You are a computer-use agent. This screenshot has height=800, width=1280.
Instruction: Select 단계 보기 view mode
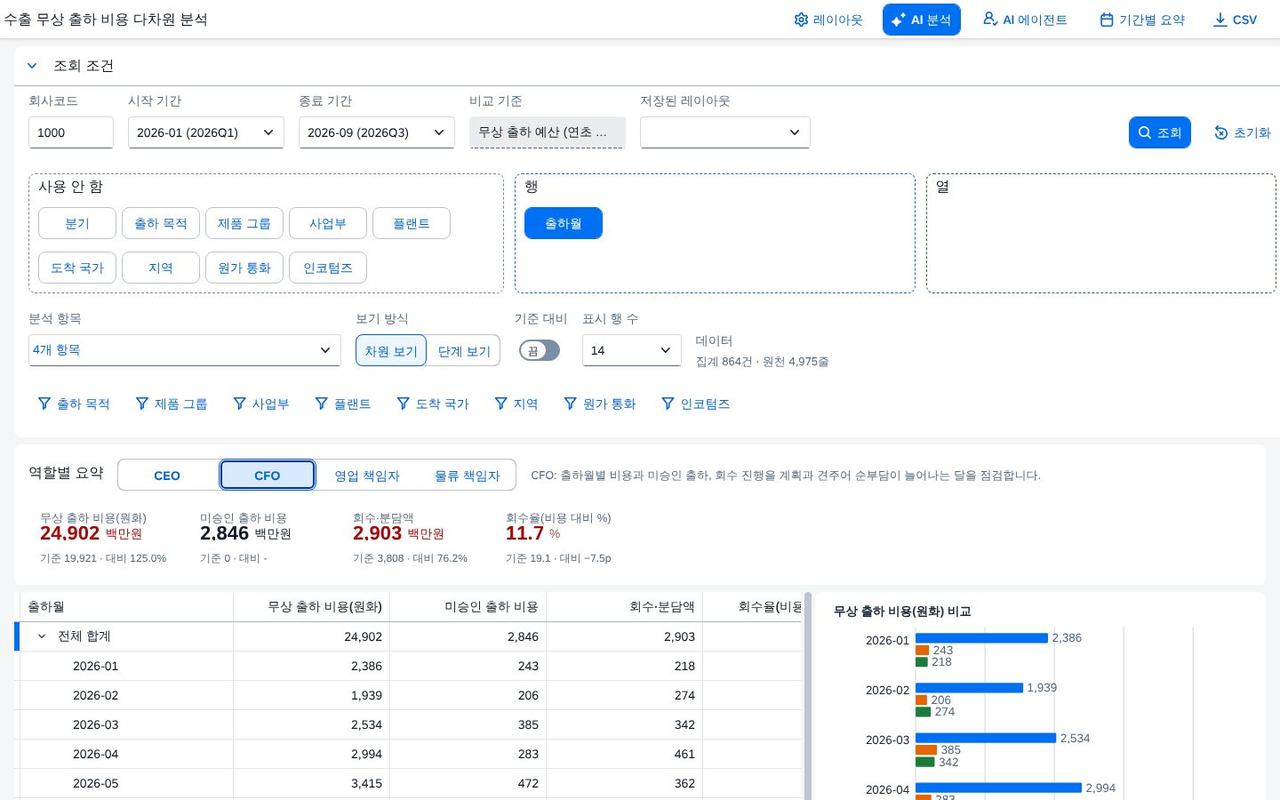464,351
